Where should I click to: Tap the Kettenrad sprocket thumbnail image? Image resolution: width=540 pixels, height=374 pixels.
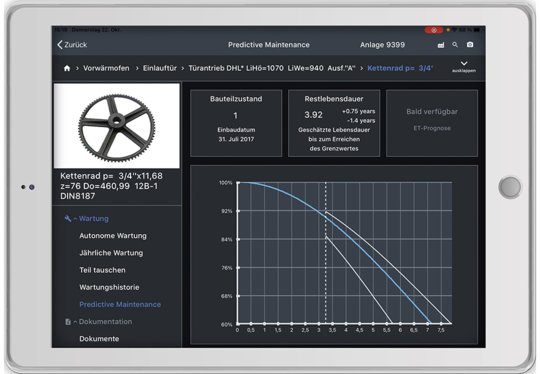tap(117, 126)
